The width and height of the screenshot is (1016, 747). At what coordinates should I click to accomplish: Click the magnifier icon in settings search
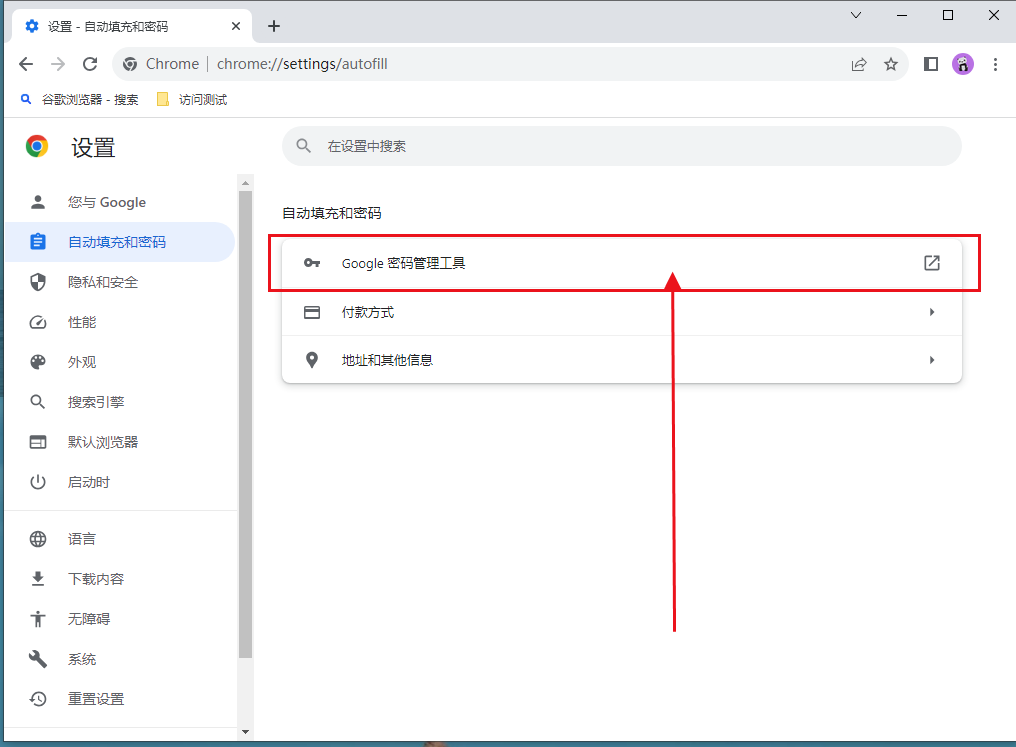coord(303,146)
